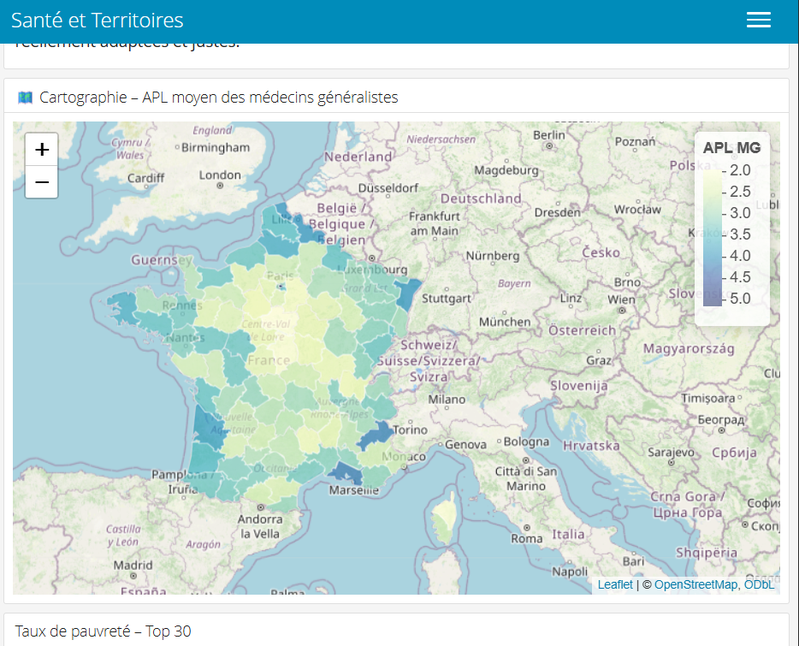Zoom out with the minus button

coord(41,182)
